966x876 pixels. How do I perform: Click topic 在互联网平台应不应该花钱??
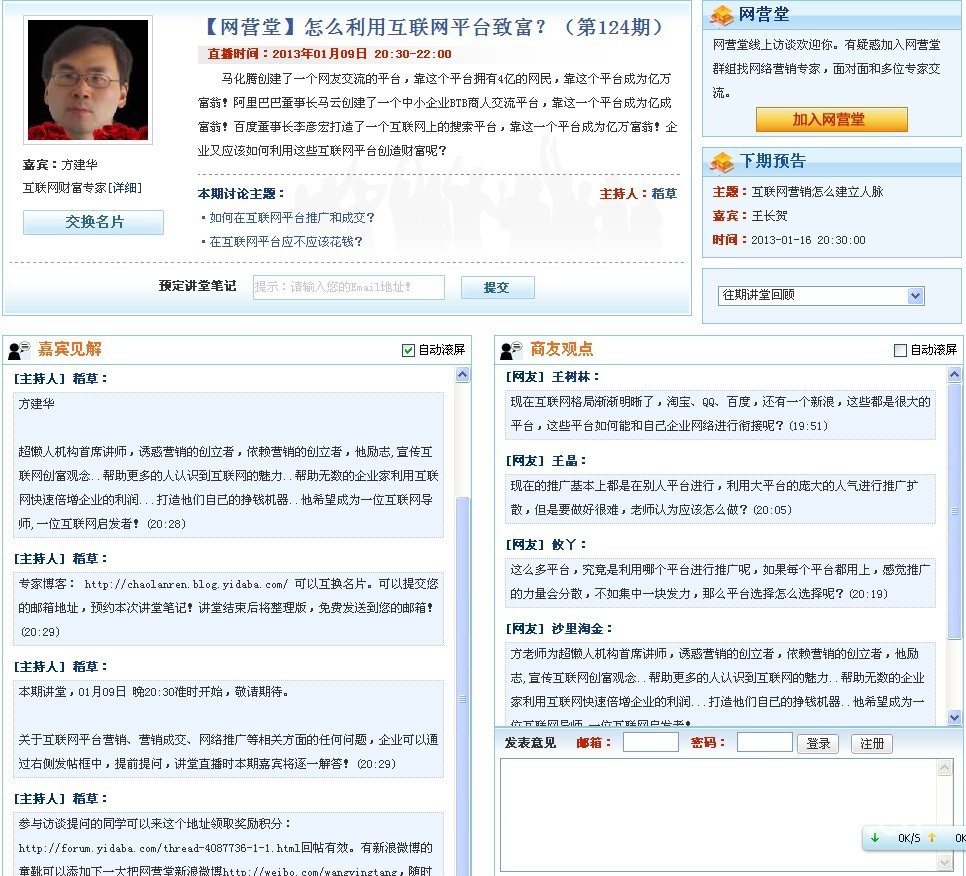(286, 242)
